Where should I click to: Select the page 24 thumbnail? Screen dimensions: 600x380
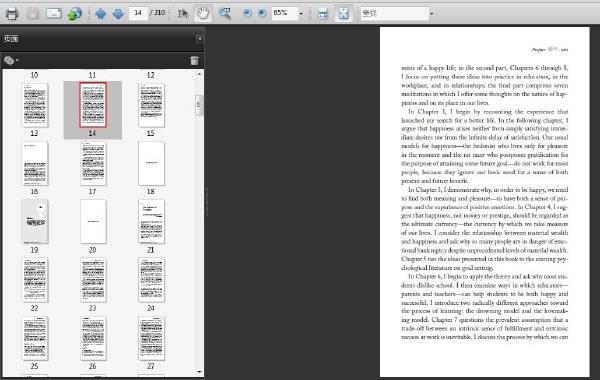(151, 280)
